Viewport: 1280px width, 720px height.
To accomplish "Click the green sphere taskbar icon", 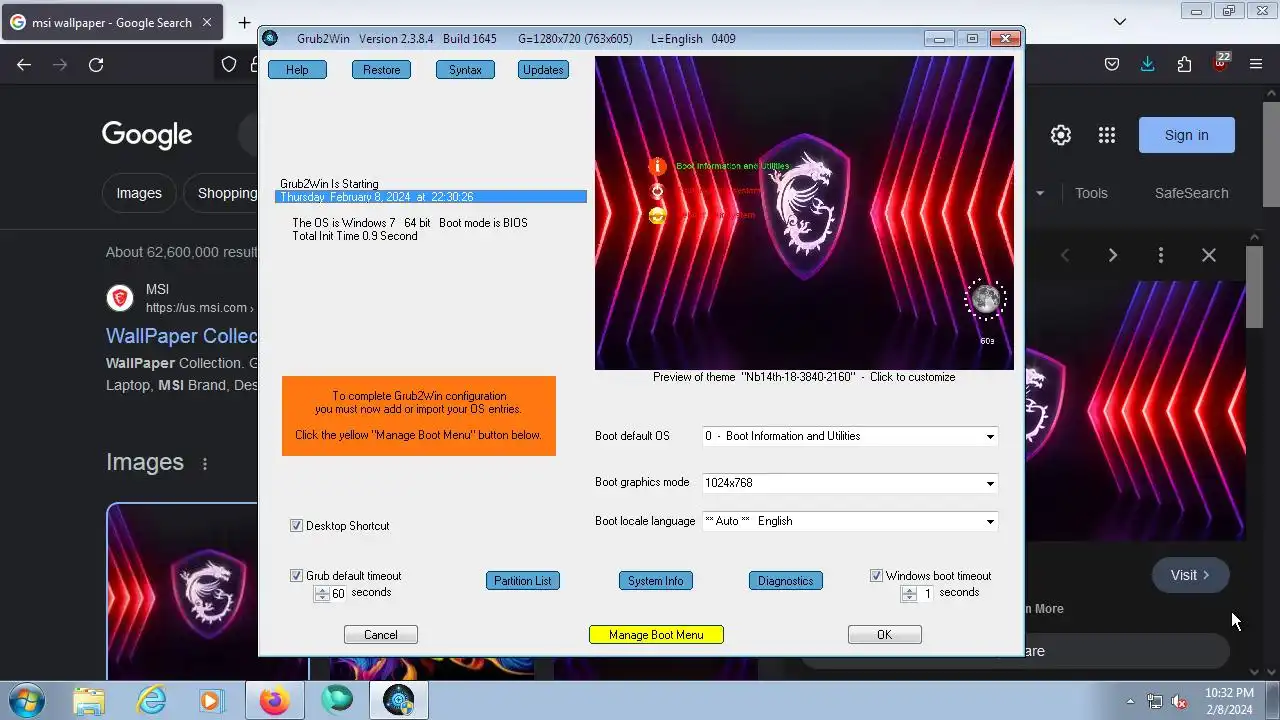I will tap(337, 701).
